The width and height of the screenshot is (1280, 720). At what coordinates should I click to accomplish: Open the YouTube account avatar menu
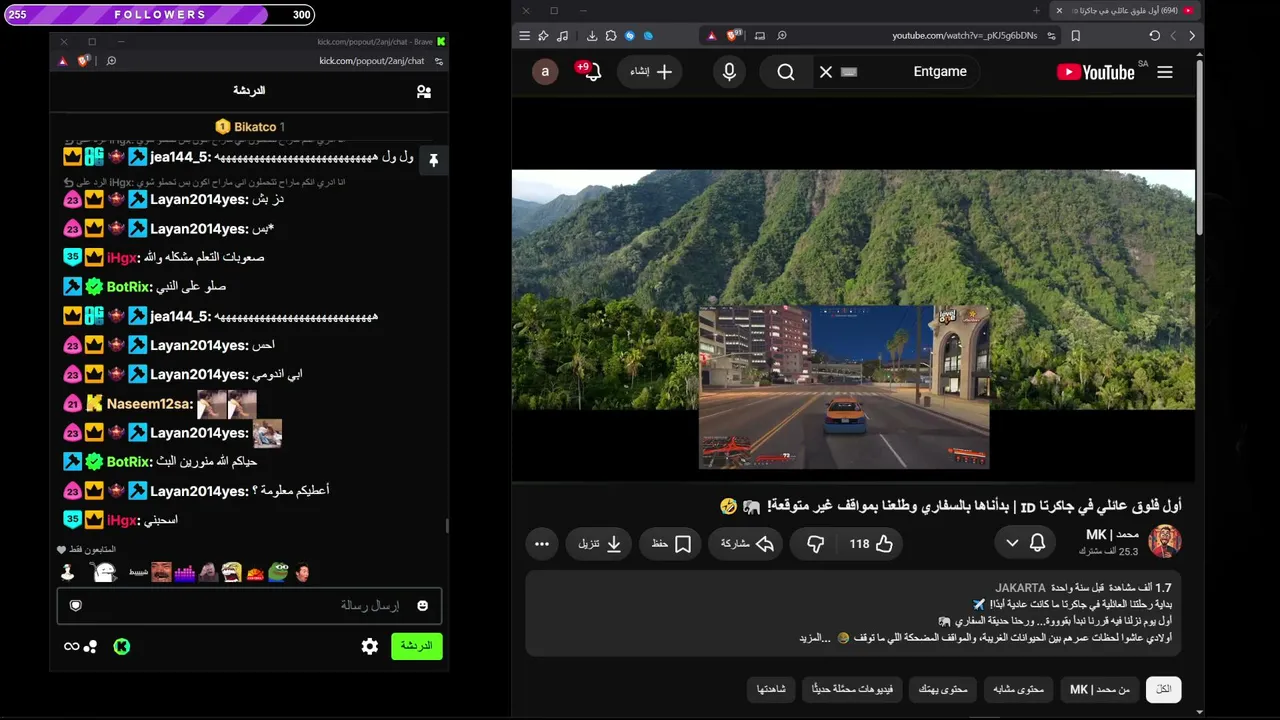545,72
